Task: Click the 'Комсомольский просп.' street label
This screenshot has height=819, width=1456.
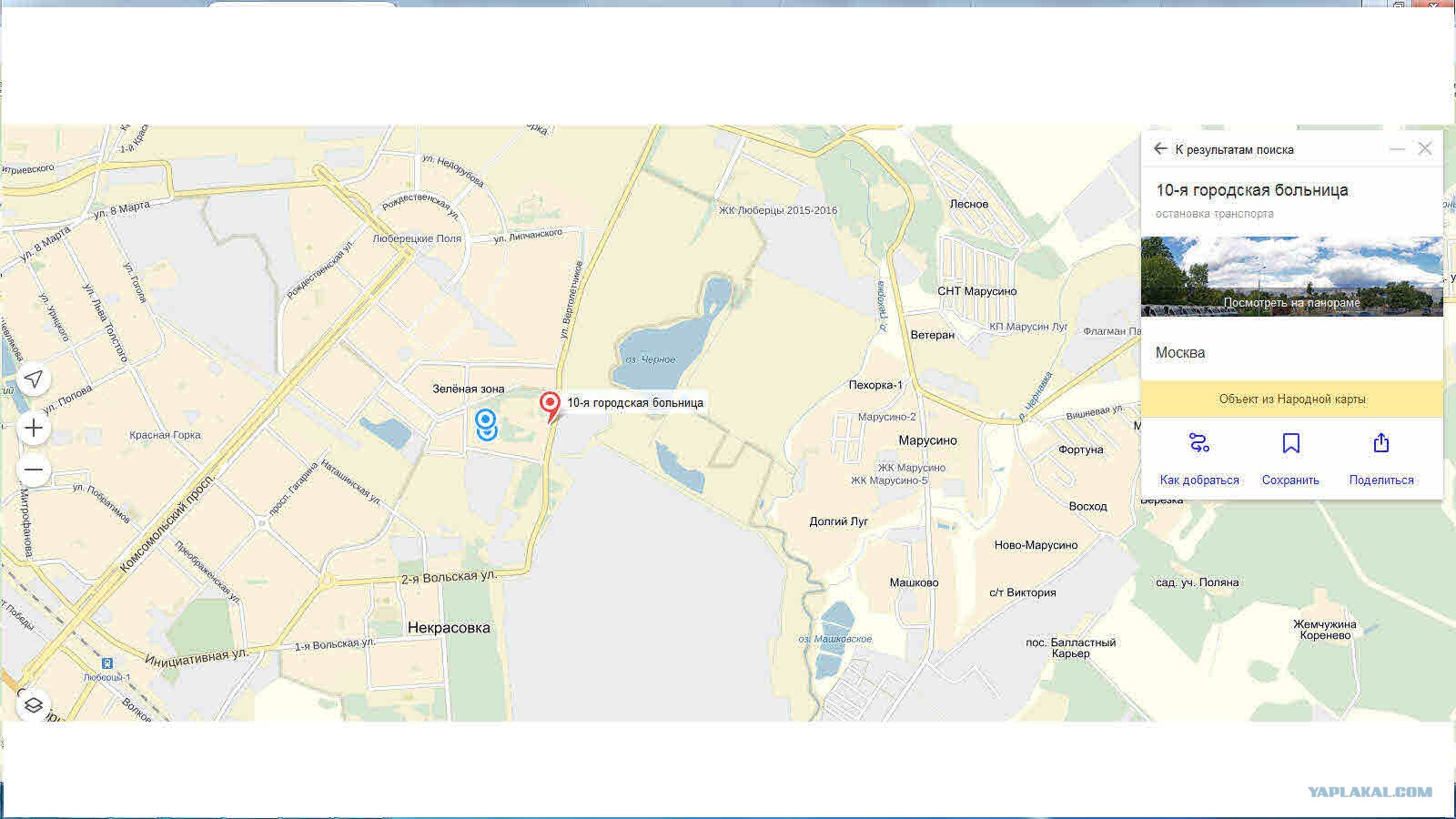Action: pyautogui.click(x=167, y=523)
